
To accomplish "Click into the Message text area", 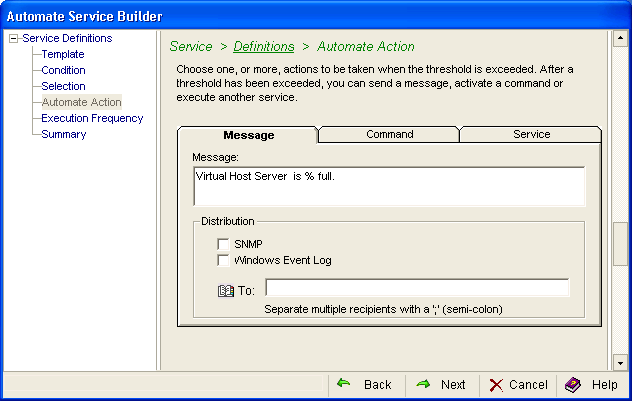I will (x=389, y=186).
